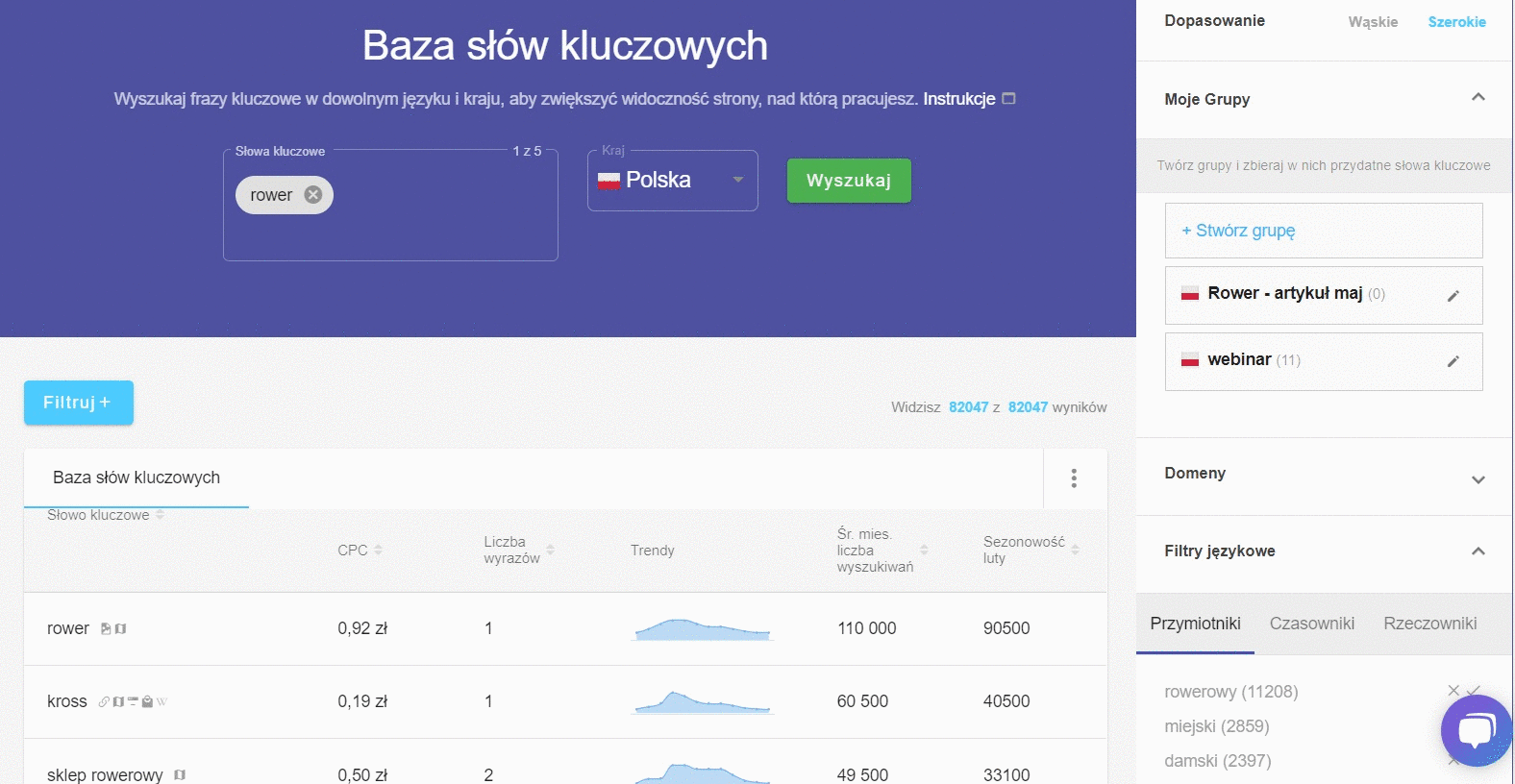Open the three-dot table options menu
This screenshot has width=1515, height=784.
tap(1074, 478)
